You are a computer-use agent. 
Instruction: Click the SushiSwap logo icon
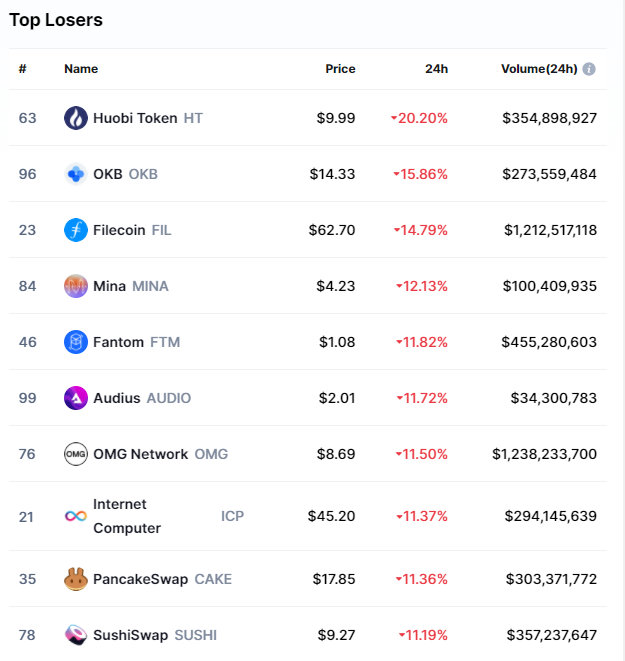point(76,635)
